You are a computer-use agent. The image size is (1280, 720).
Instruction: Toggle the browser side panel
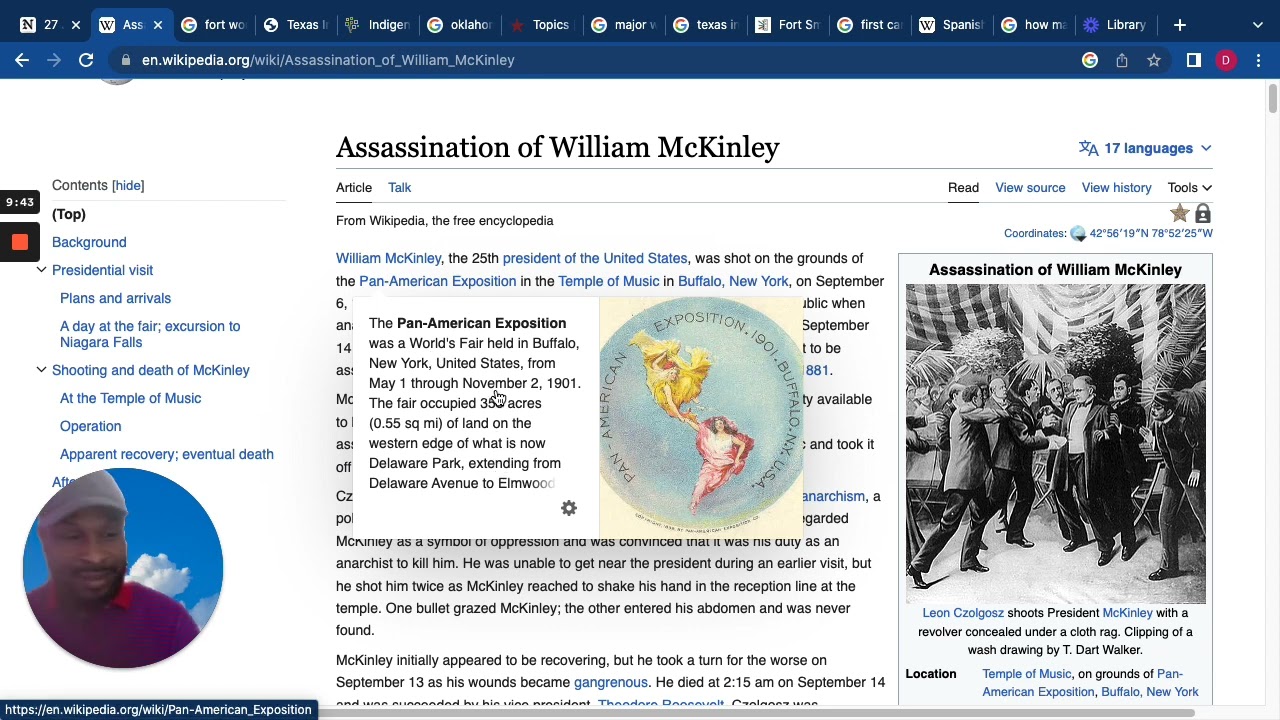[1194, 60]
